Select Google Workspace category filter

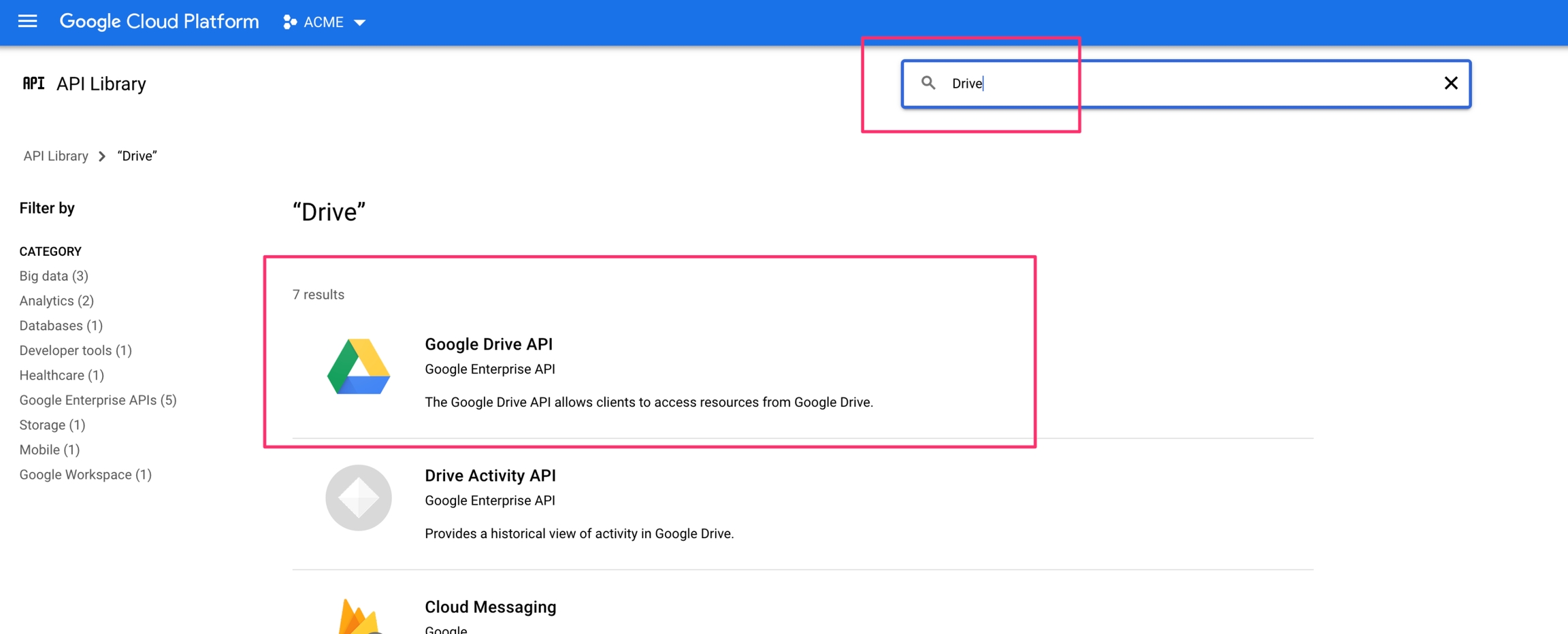(x=85, y=474)
